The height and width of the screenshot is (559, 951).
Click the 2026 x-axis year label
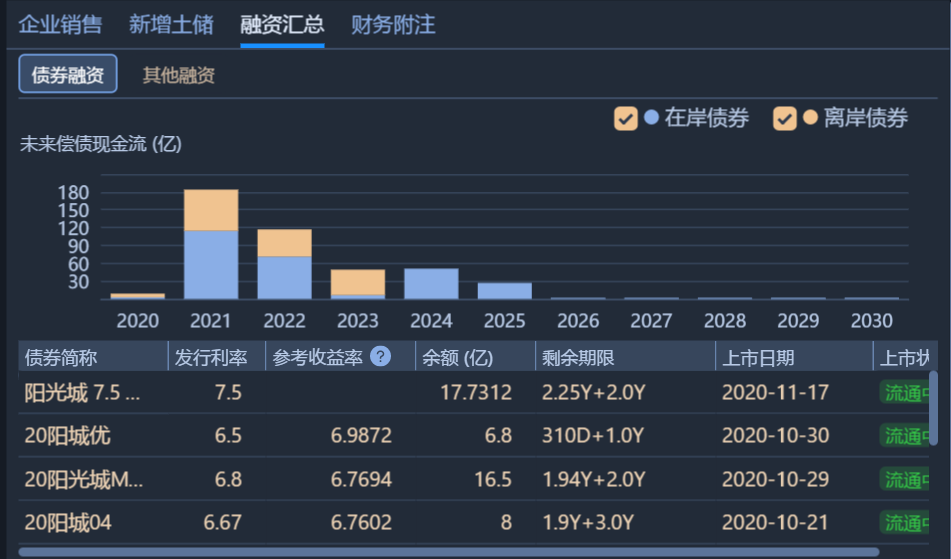click(578, 321)
